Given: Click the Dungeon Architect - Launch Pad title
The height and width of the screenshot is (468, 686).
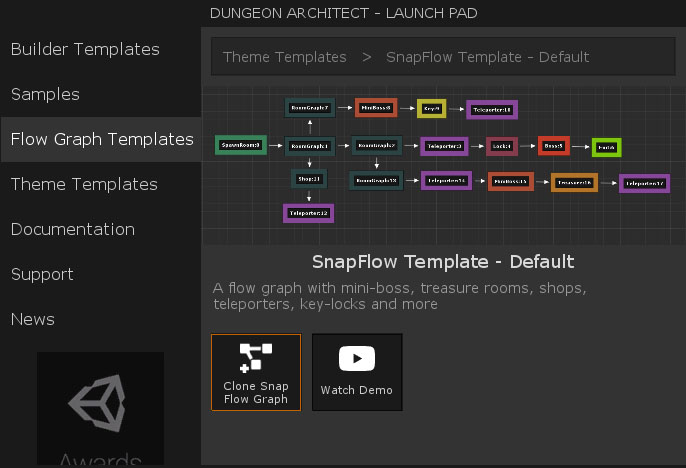Looking at the screenshot, I should click(343, 13).
